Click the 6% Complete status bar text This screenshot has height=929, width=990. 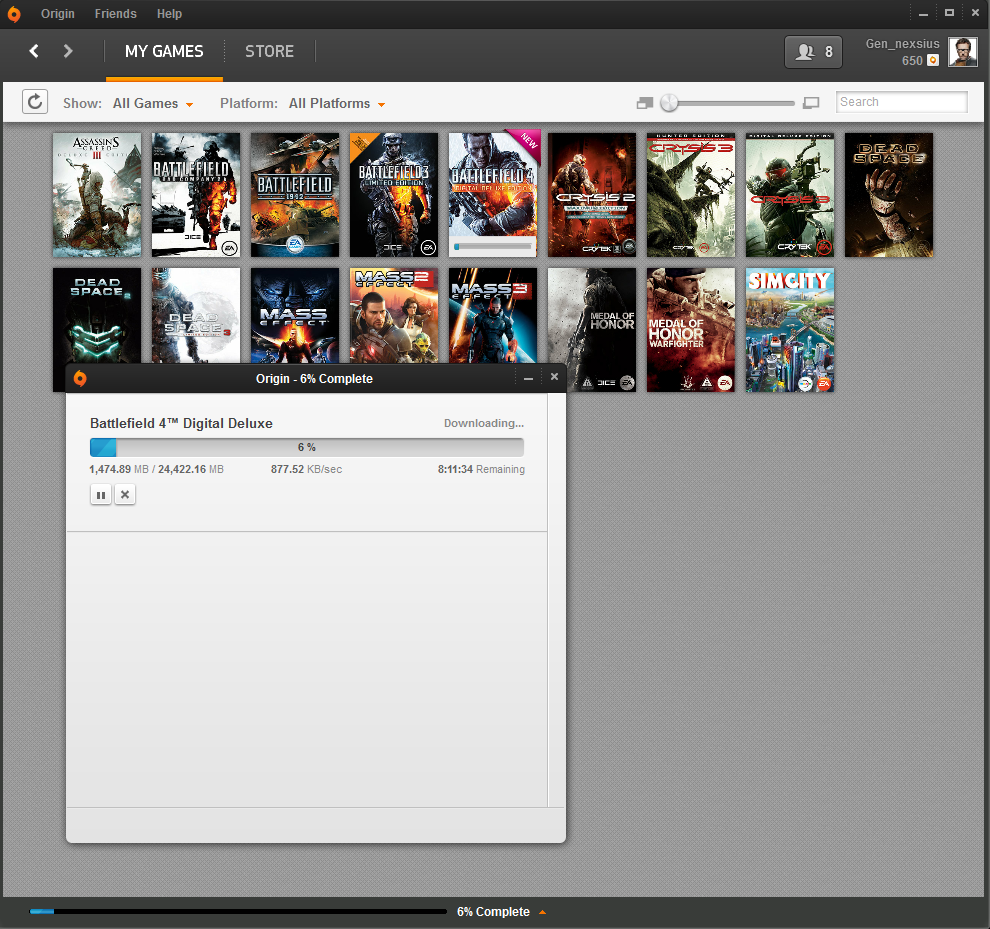(x=493, y=912)
